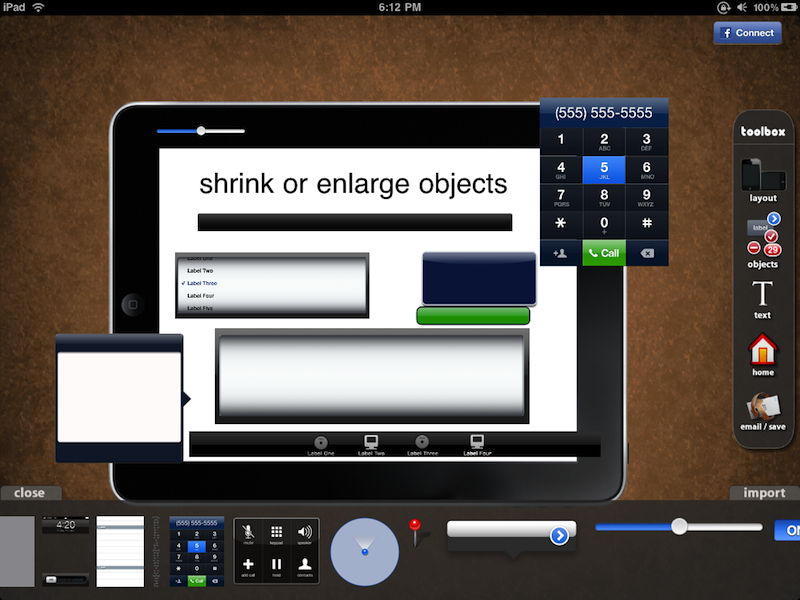Tap the asterisk key on large keypad

coord(561,224)
